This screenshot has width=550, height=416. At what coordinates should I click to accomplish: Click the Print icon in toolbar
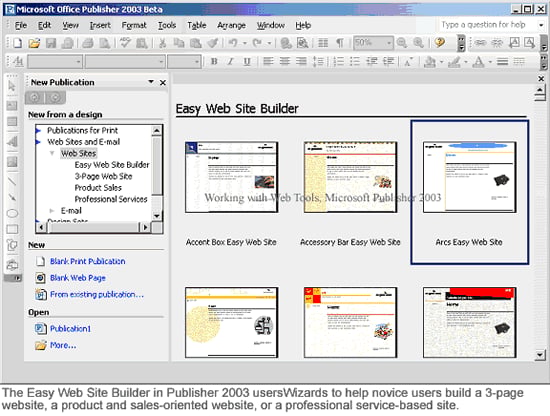click(x=88, y=43)
